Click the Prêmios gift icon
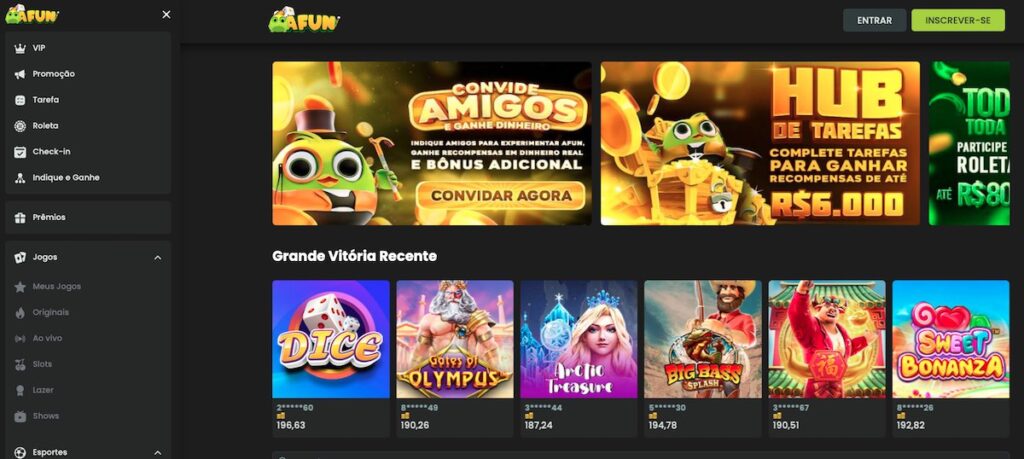This screenshot has width=1024, height=459. [x=20, y=217]
